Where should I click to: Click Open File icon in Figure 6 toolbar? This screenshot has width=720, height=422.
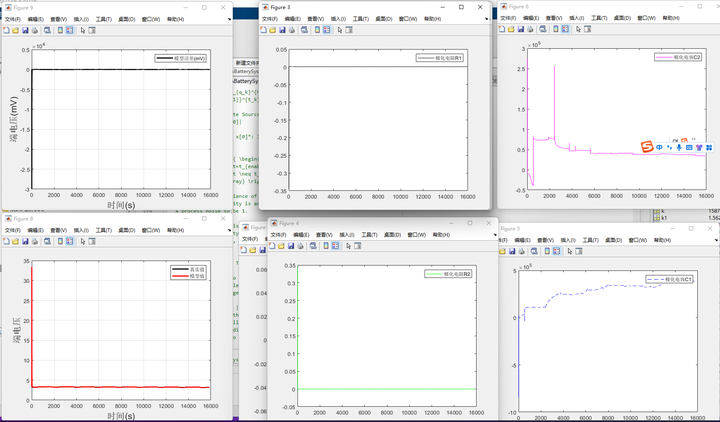pos(513,30)
